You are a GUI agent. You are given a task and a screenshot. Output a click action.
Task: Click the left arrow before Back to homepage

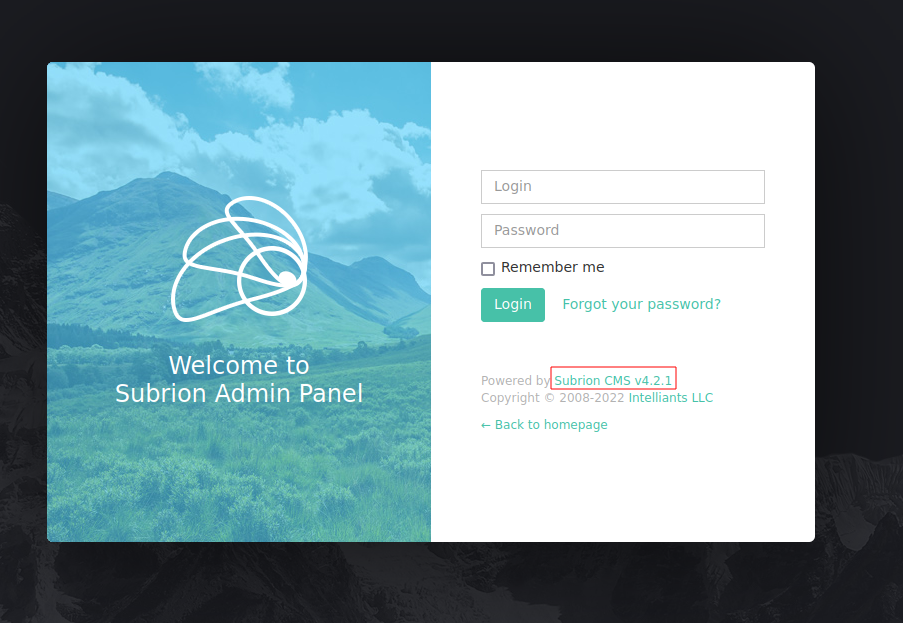pos(486,425)
